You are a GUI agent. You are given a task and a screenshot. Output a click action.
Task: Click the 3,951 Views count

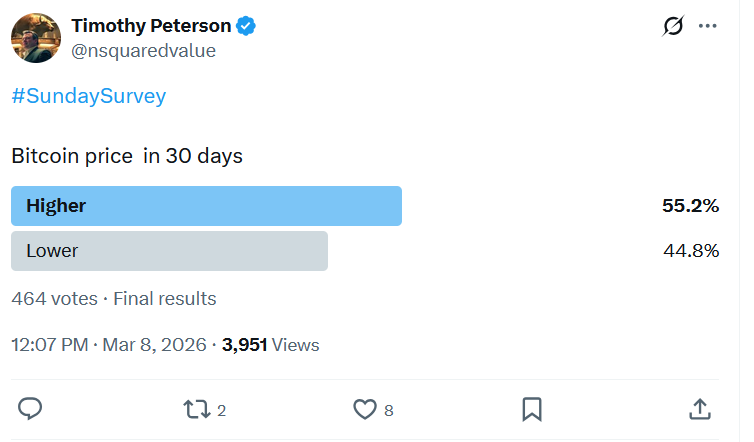(270, 345)
